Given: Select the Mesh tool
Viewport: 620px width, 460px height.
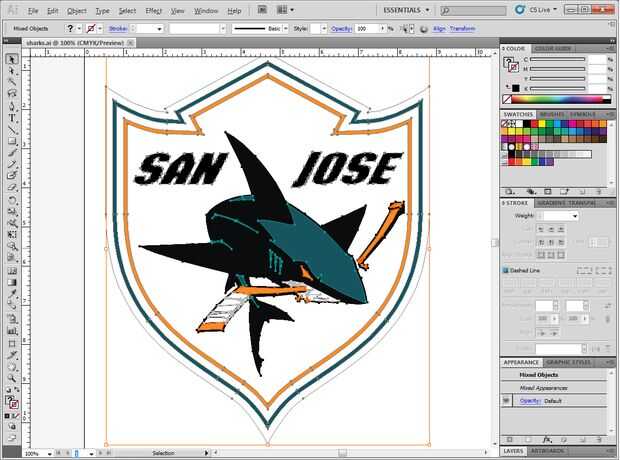Looking at the screenshot, I should (12, 271).
